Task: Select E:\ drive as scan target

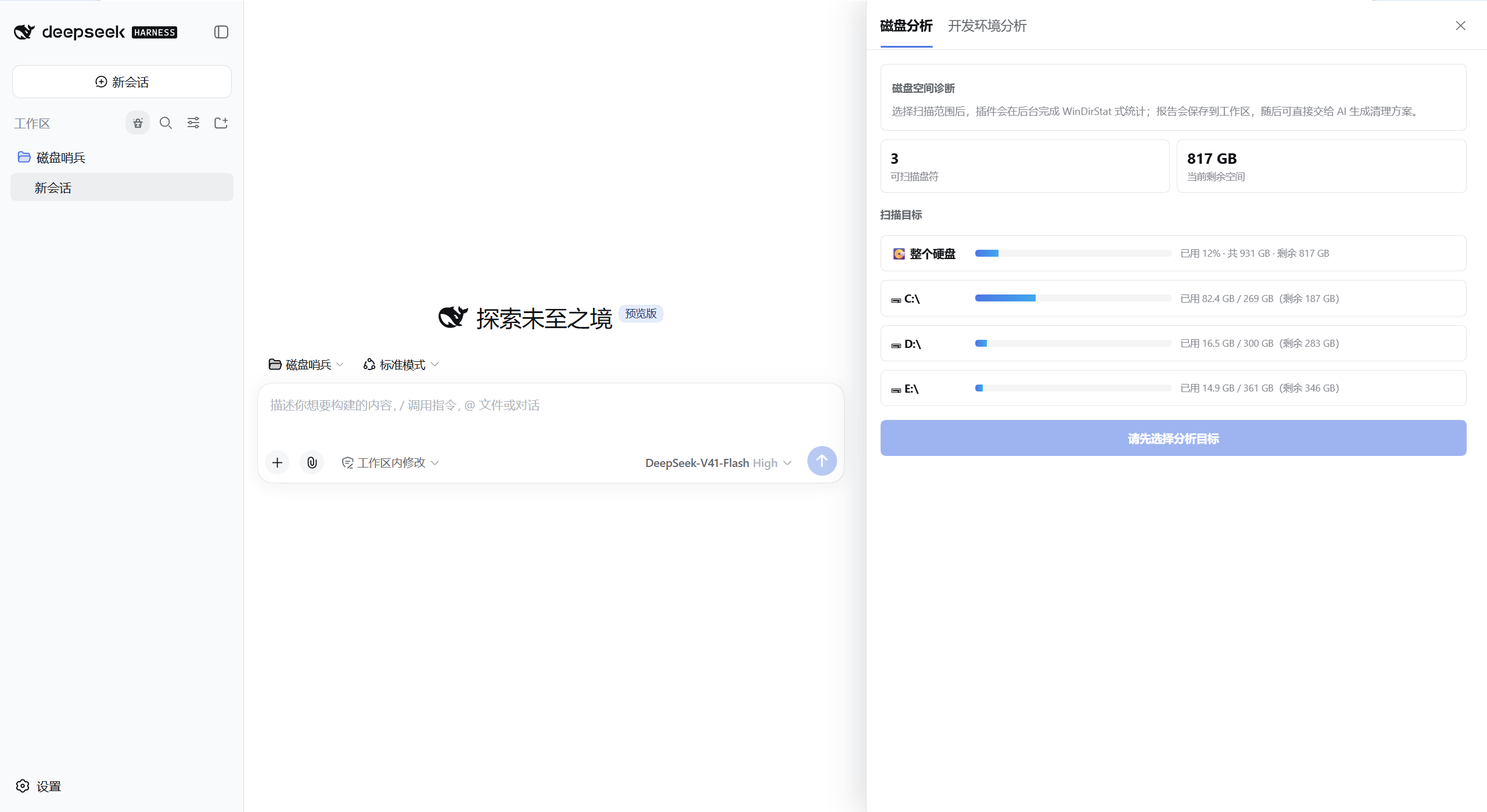Action: point(1173,388)
